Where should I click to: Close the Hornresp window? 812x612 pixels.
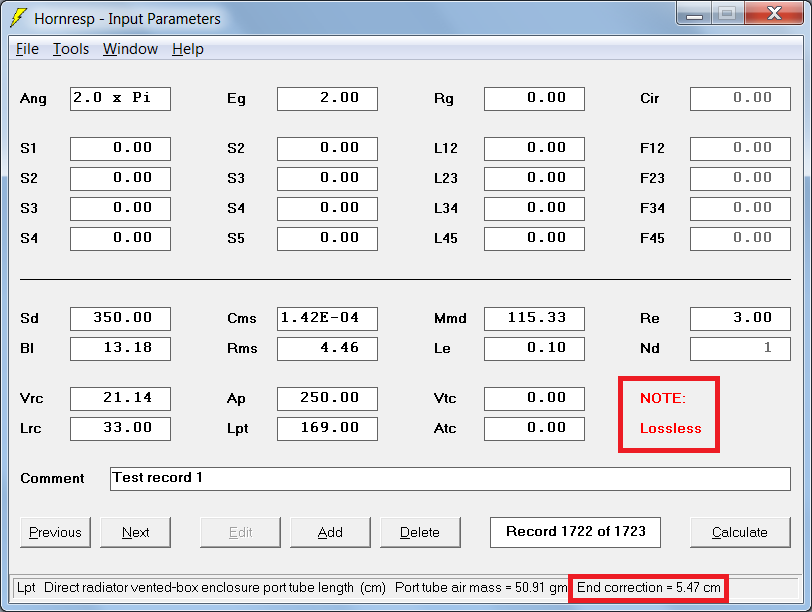[x=774, y=13]
